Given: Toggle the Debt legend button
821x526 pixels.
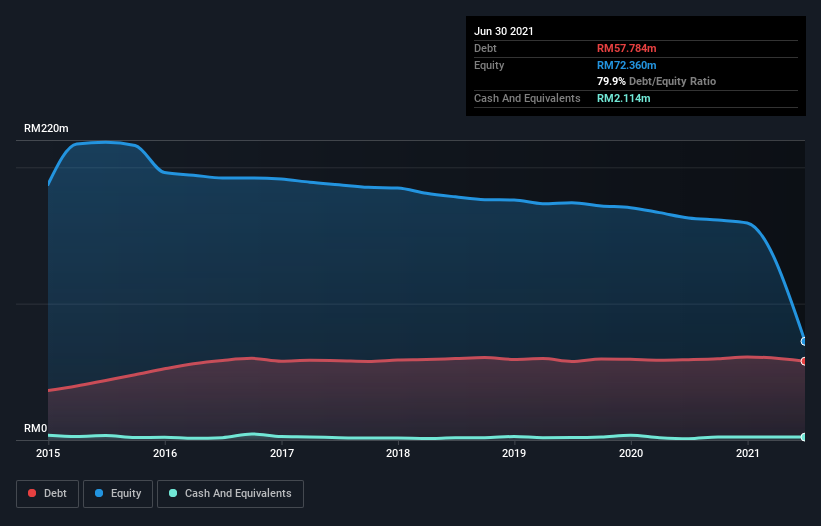Looking at the screenshot, I should click(x=47, y=494).
